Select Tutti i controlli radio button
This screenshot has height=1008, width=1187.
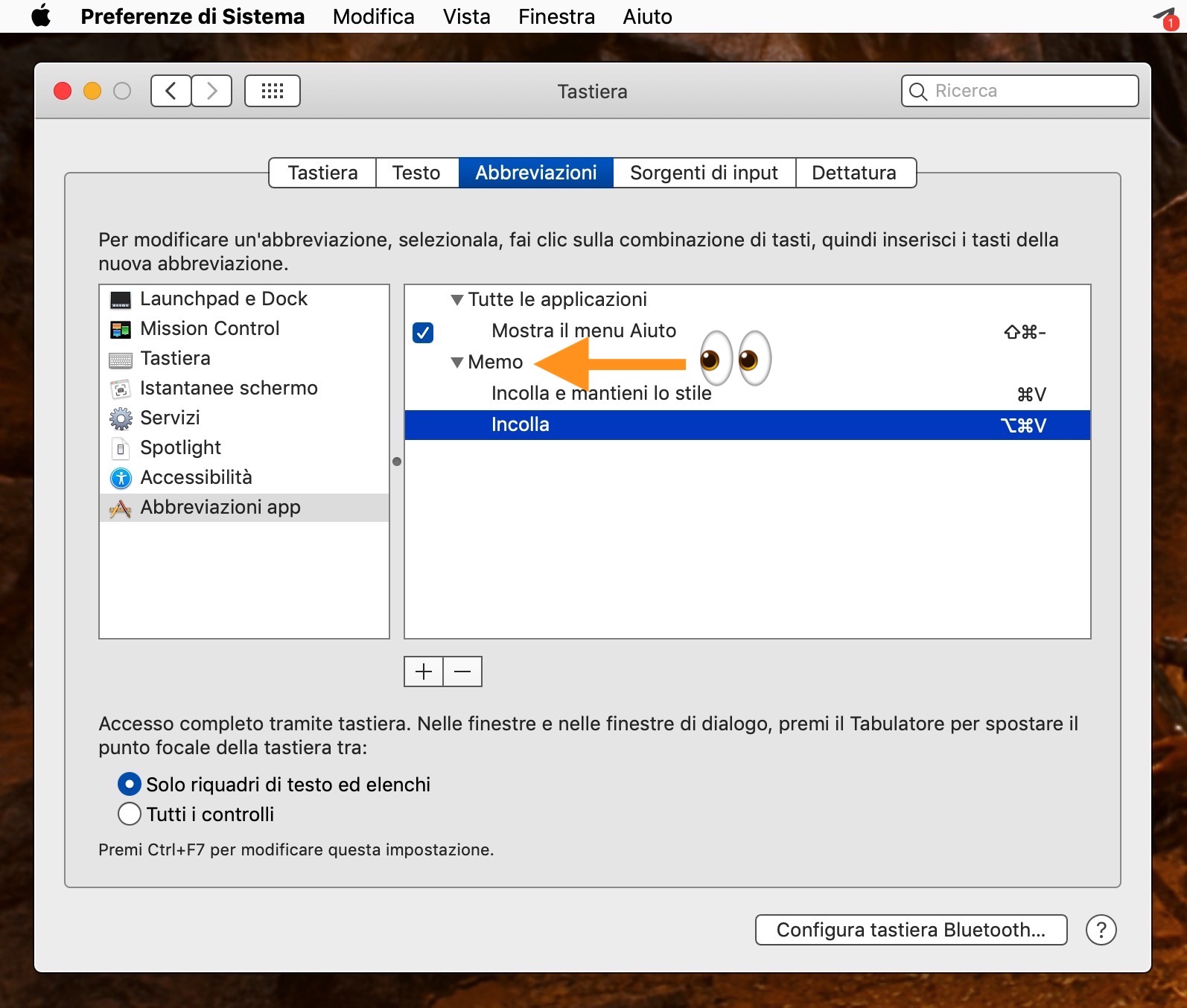[130, 814]
